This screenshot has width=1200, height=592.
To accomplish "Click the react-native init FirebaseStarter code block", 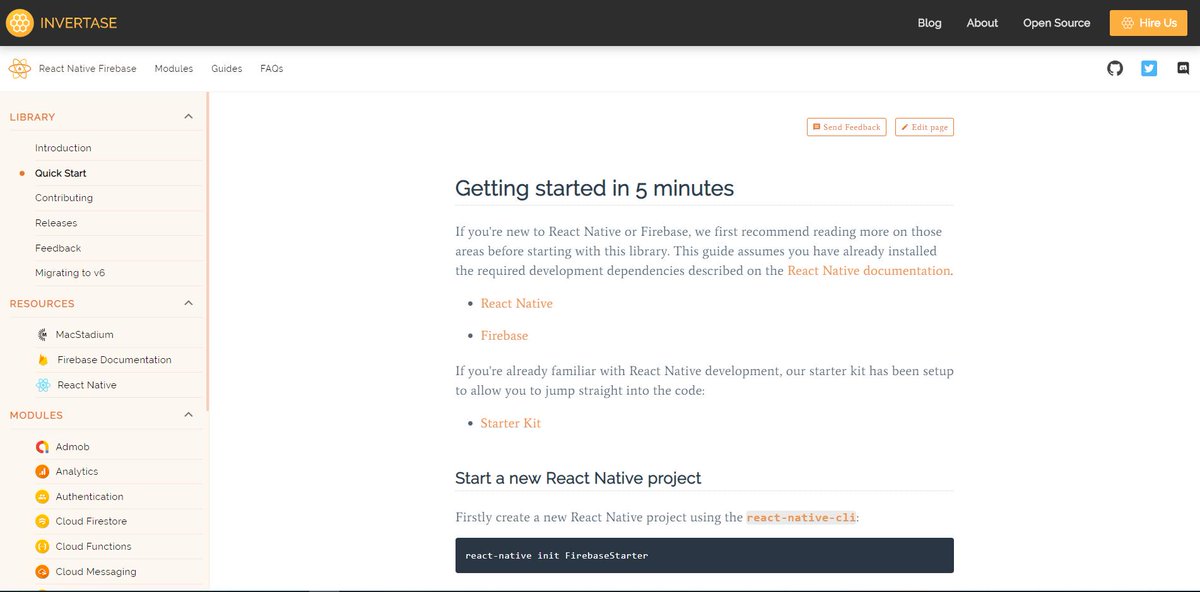I will point(704,555).
